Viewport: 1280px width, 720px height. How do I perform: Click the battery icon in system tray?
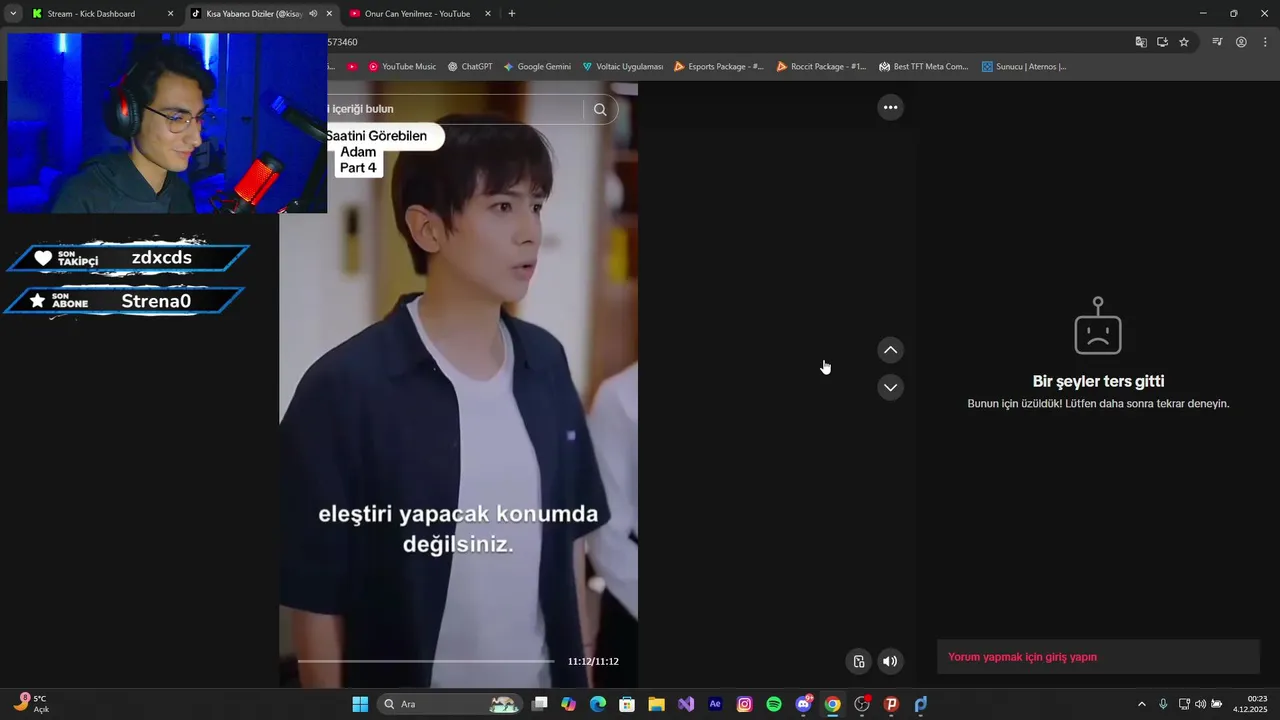(1217, 704)
